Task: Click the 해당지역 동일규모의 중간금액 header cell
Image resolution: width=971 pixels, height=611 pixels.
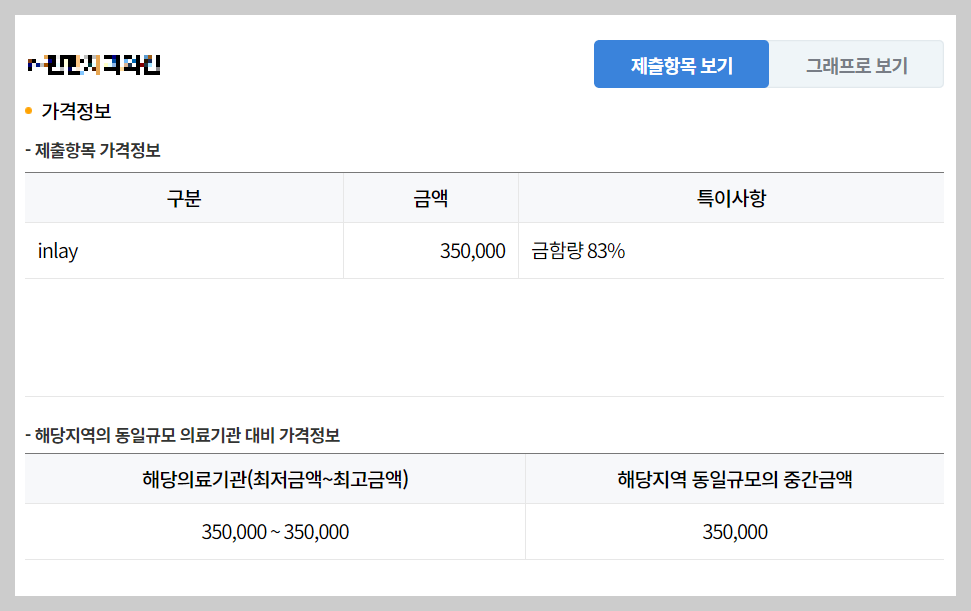Action: [x=734, y=479]
